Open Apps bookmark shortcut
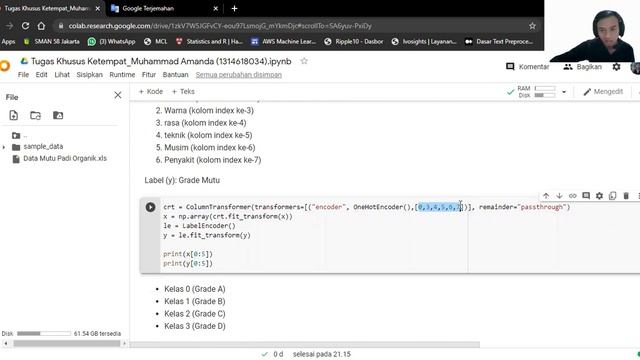Viewport: 640px width, 360px height. point(8,41)
